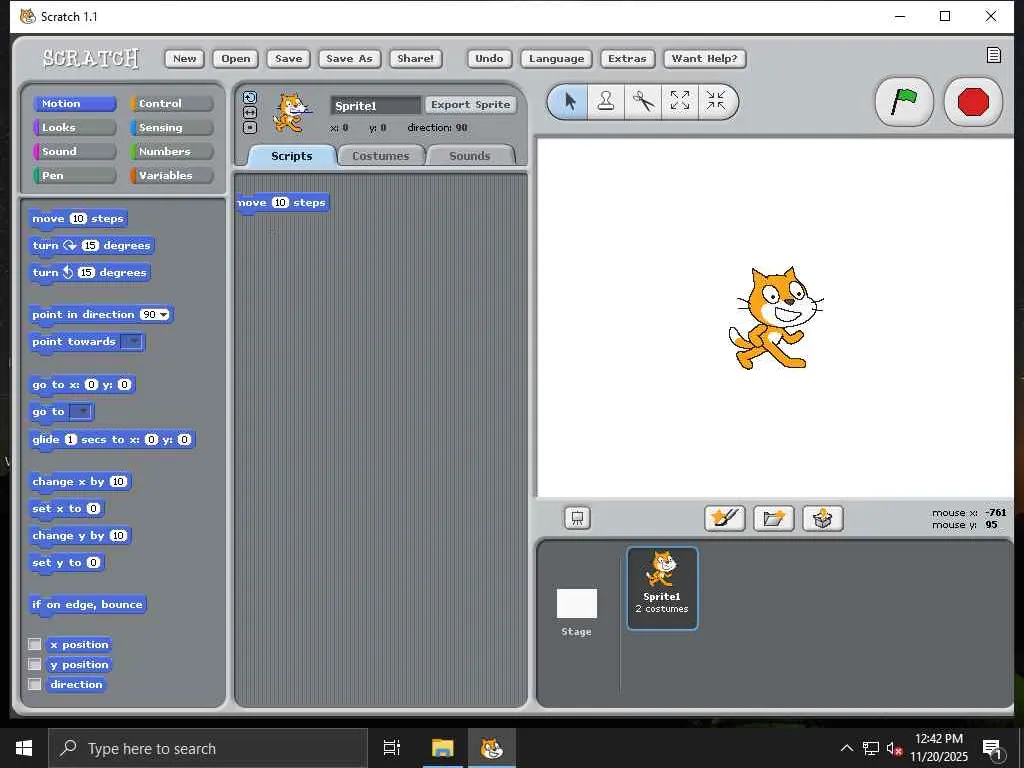Click the Language button
The height and width of the screenshot is (768, 1024).
(556, 59)
